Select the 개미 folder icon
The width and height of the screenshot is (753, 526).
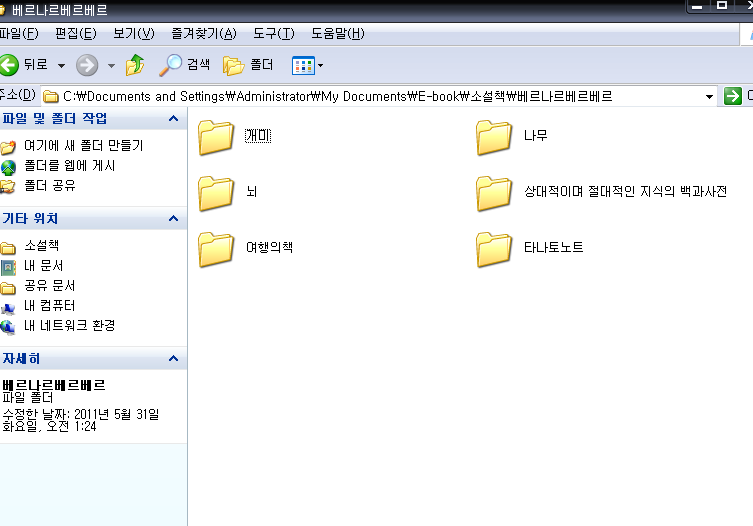216,137
